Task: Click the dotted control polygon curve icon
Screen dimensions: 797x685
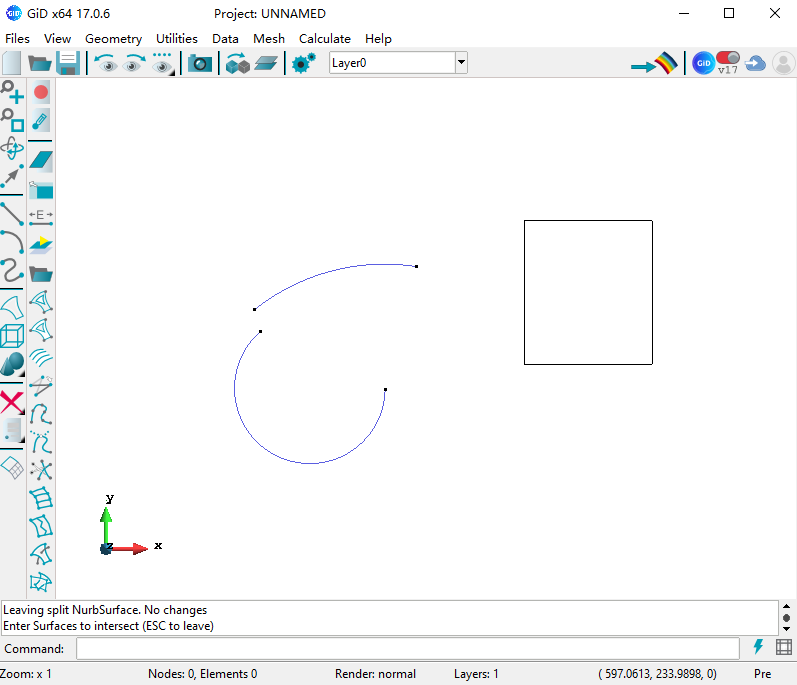Action: coord(41,442)
